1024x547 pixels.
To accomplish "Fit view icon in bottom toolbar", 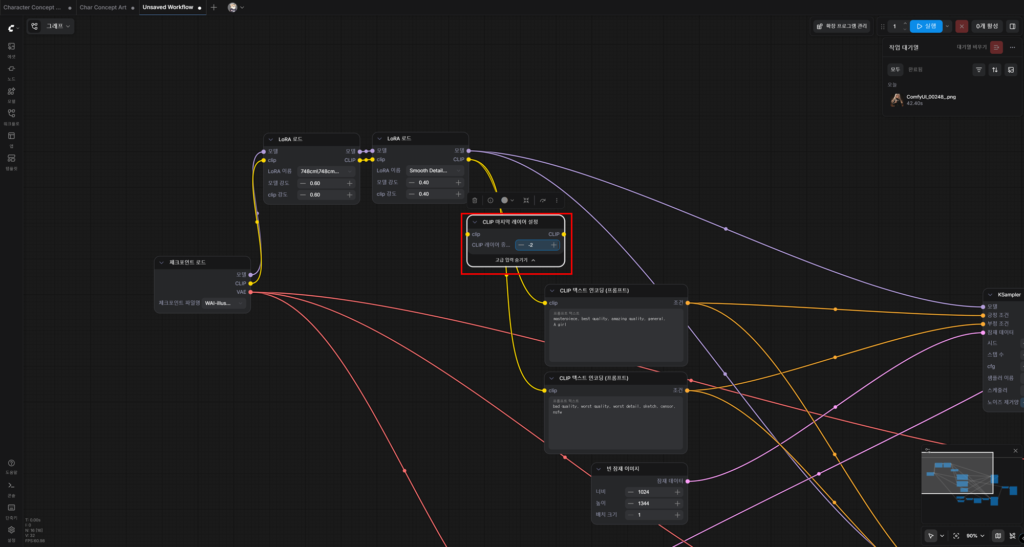I will [956, 536].
